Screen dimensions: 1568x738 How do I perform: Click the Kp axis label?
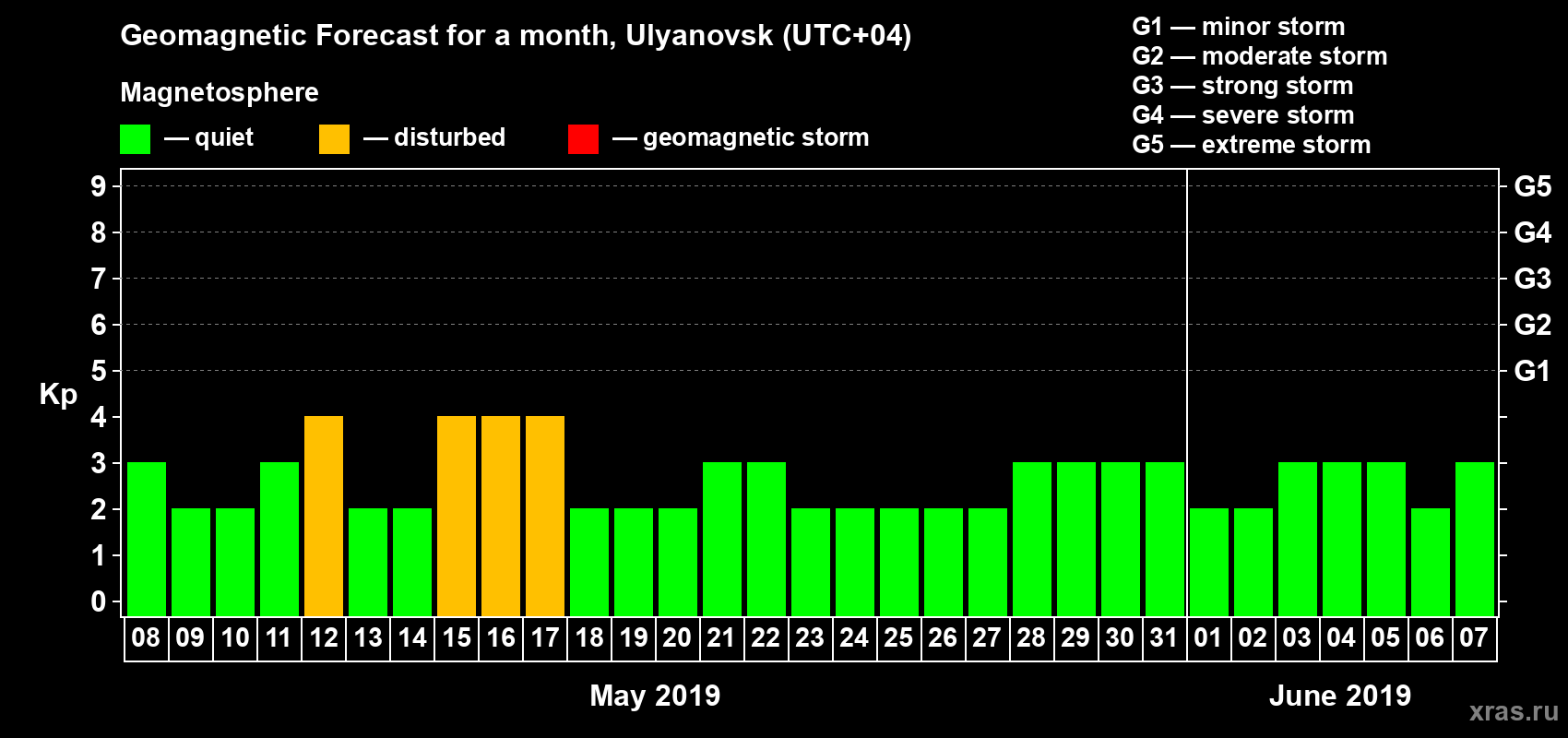[58, 395]
